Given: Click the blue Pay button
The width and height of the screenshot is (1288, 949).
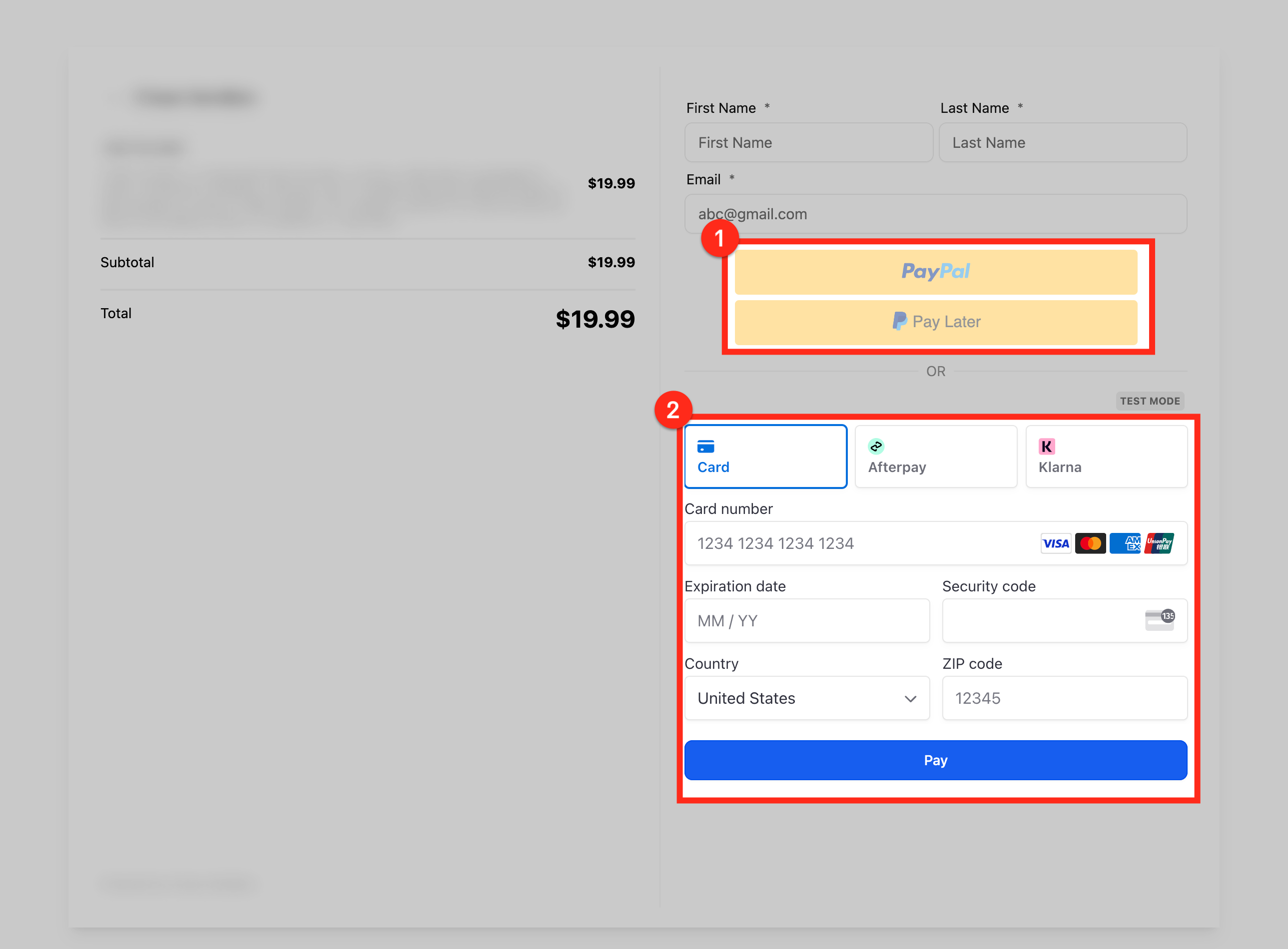Looking at the screenshot, I should click(935, 760).
